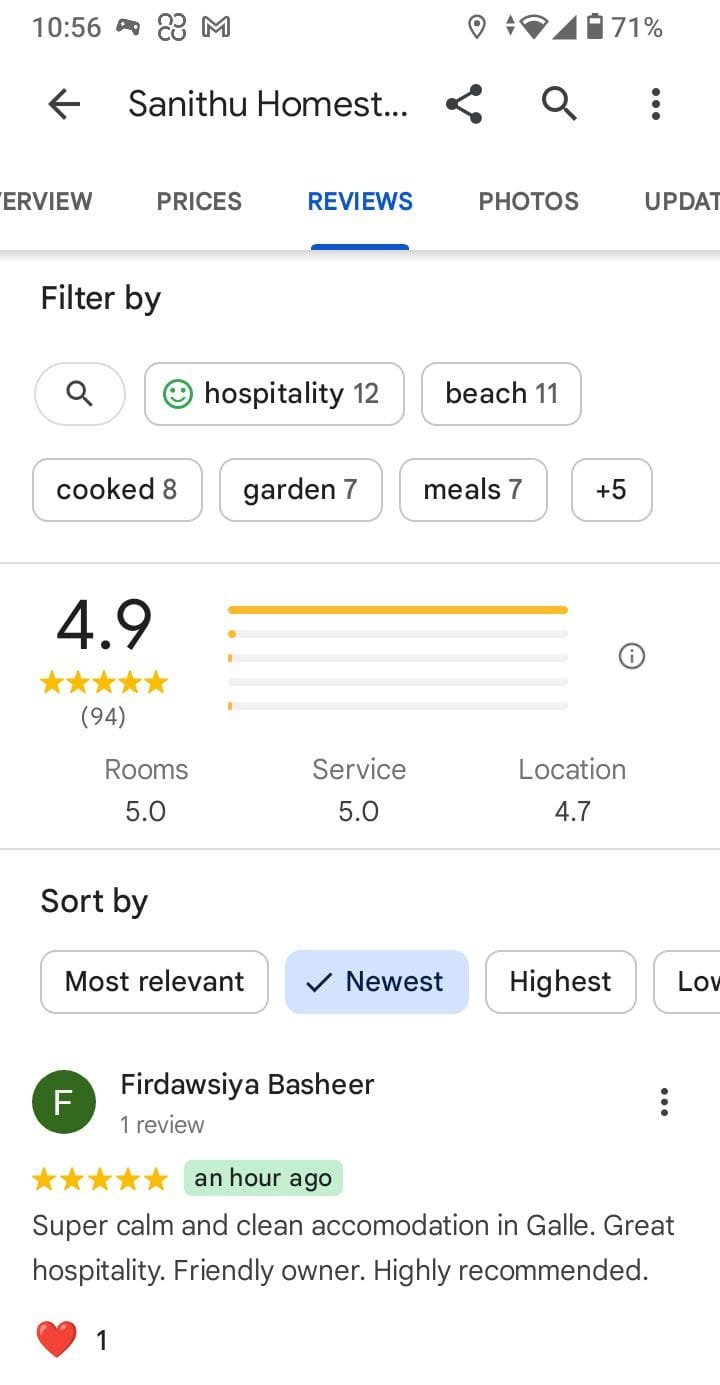Image resolution: width=720 pixels, height=1385 pixels.
Task: Toggle beach 11 filter chip
Action: point(501,394)
